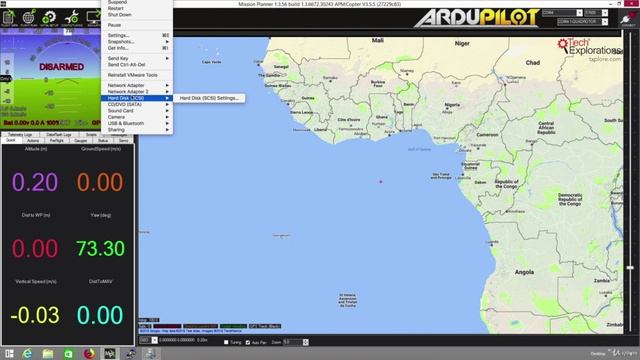Screen dimensions: 640x360
Task: Click the Chad label on the map
Action: click(x=533, y=62)
